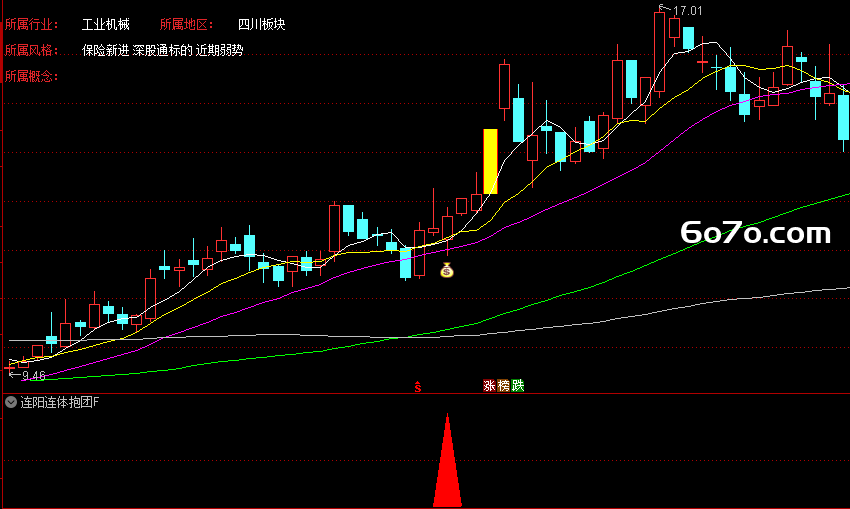Select the 连阳连体抱团F indicator title
The height and width of the screenshot is (509, 850).
pyautogui.click(x=60, y=402)
